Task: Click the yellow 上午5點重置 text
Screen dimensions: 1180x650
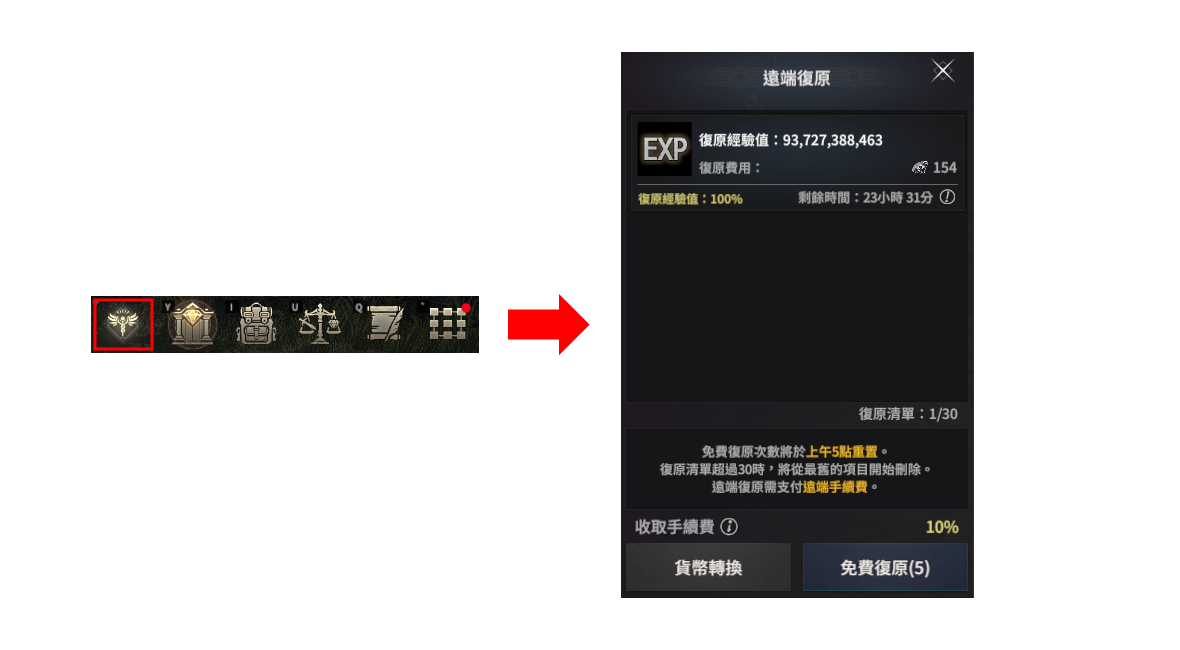Action: pos(841,451)
